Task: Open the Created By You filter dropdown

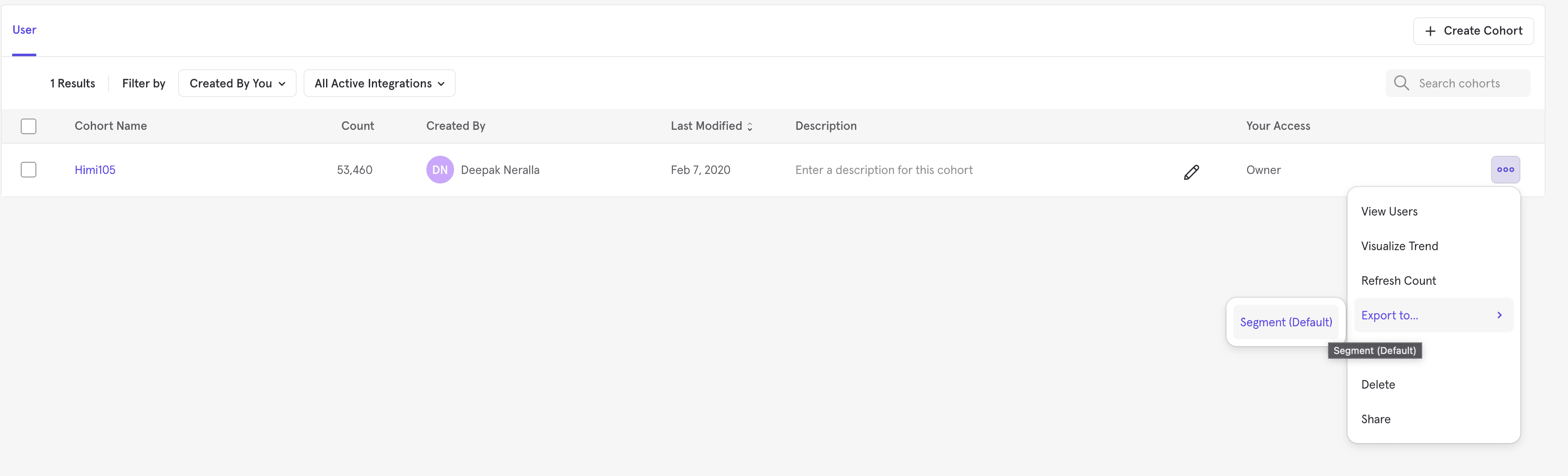Action: point(237,84)
